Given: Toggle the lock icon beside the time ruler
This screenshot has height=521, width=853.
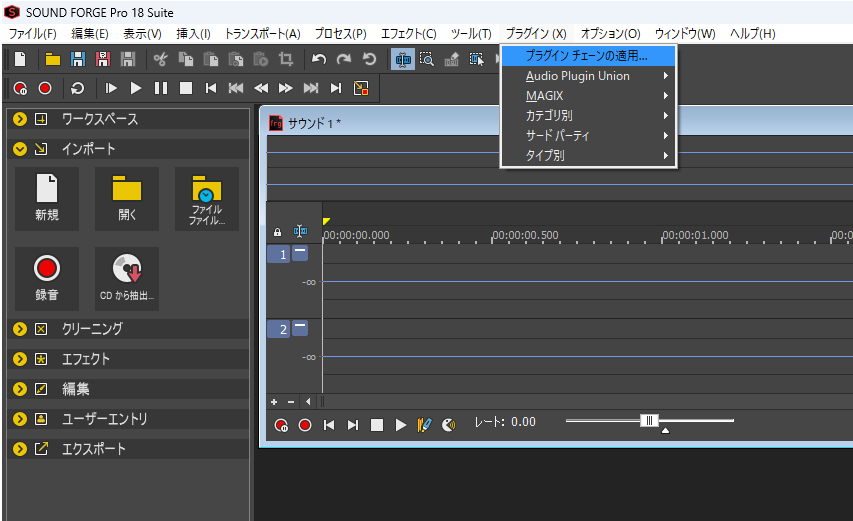Looking at the screenshot, I should point(278,232).
